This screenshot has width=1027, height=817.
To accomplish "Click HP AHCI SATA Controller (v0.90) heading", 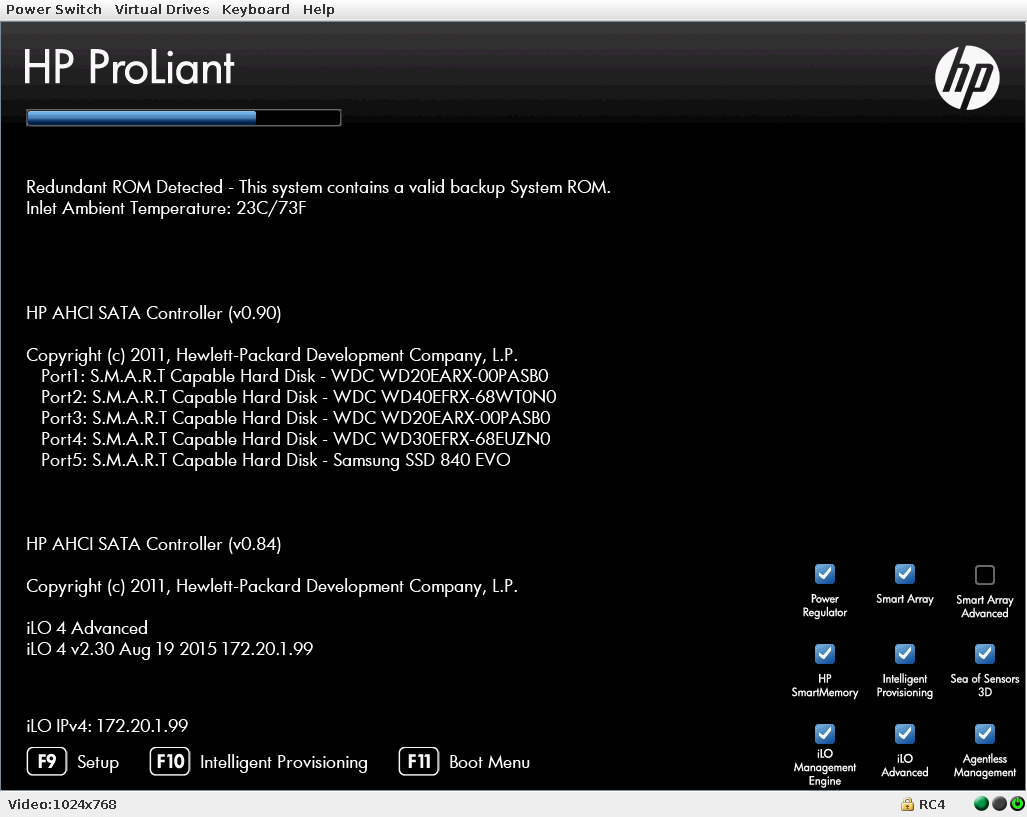I will (154, 313).
